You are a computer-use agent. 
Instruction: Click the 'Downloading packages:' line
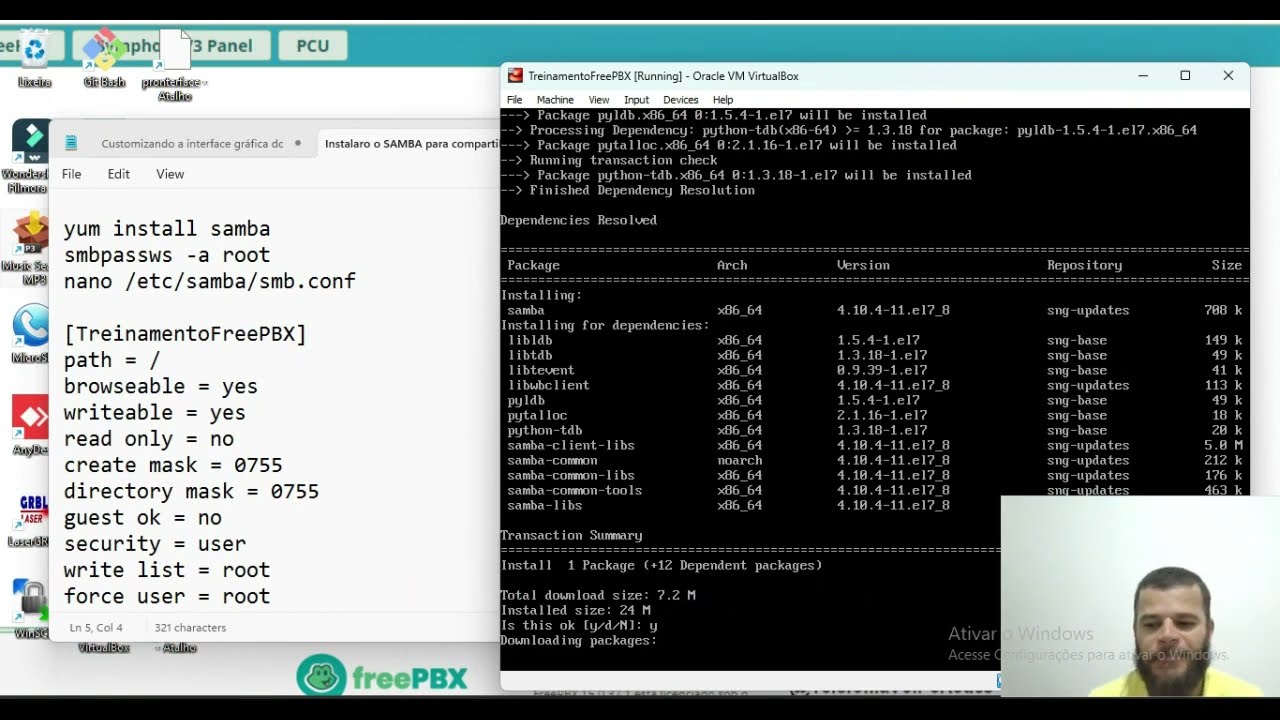pos(578,640)
